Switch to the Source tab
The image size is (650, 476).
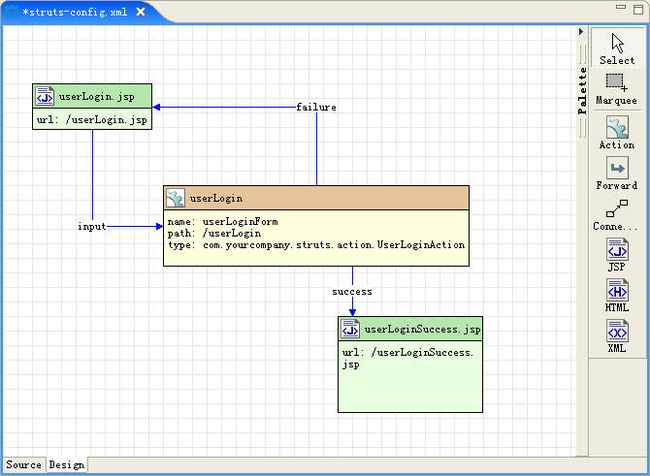point(24,465)
